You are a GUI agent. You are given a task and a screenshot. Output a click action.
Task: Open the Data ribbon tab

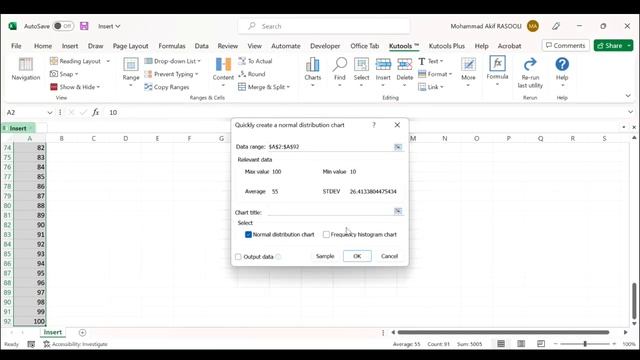coord(201,46)
